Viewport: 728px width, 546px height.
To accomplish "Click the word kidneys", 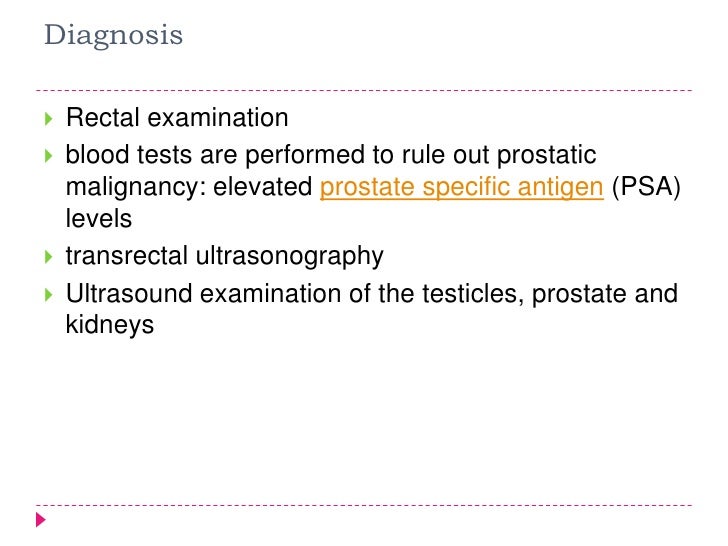I will tap(110, 325).
